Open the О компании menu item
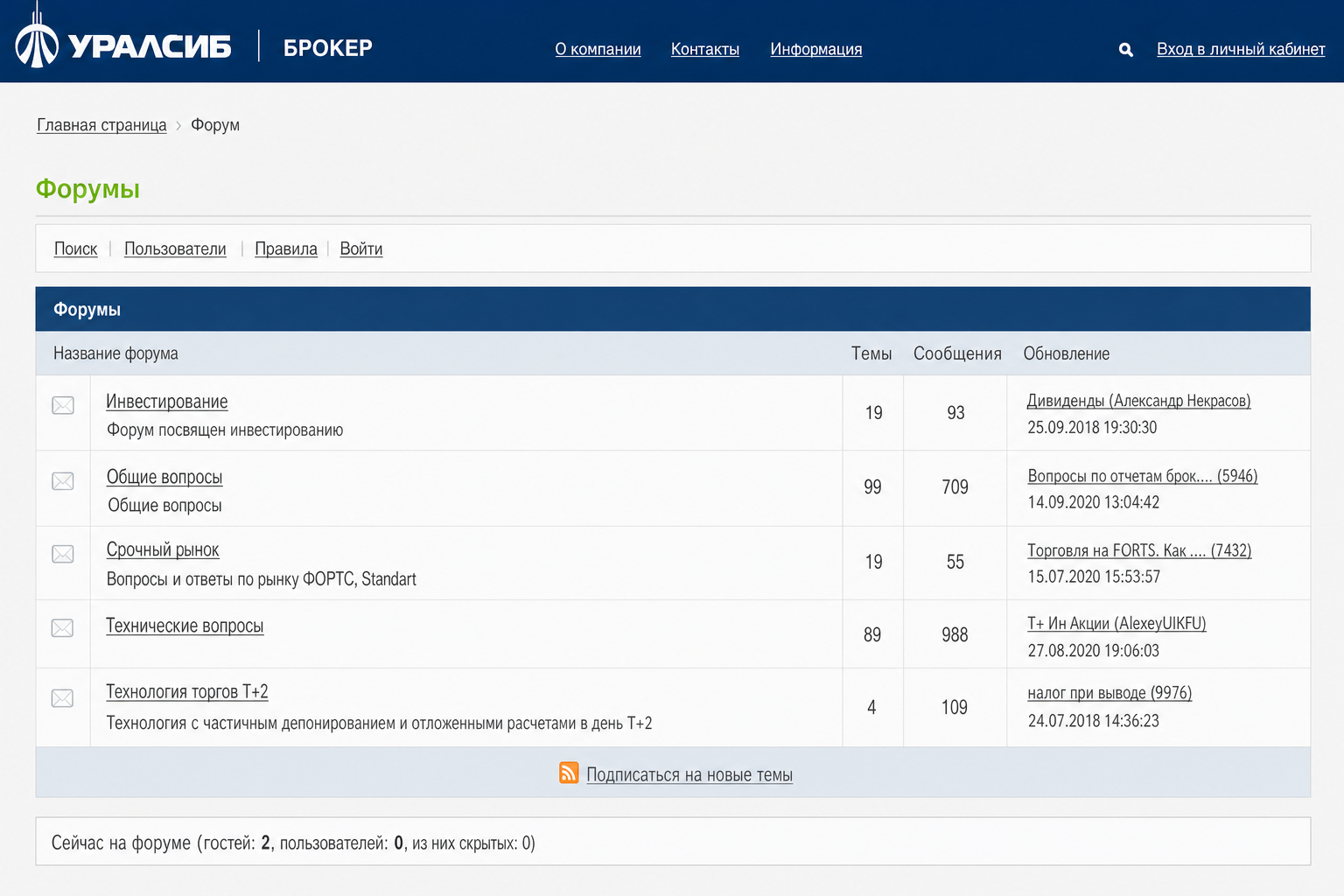This screenshot has width=1344, height=896. (x=598, y=49)
